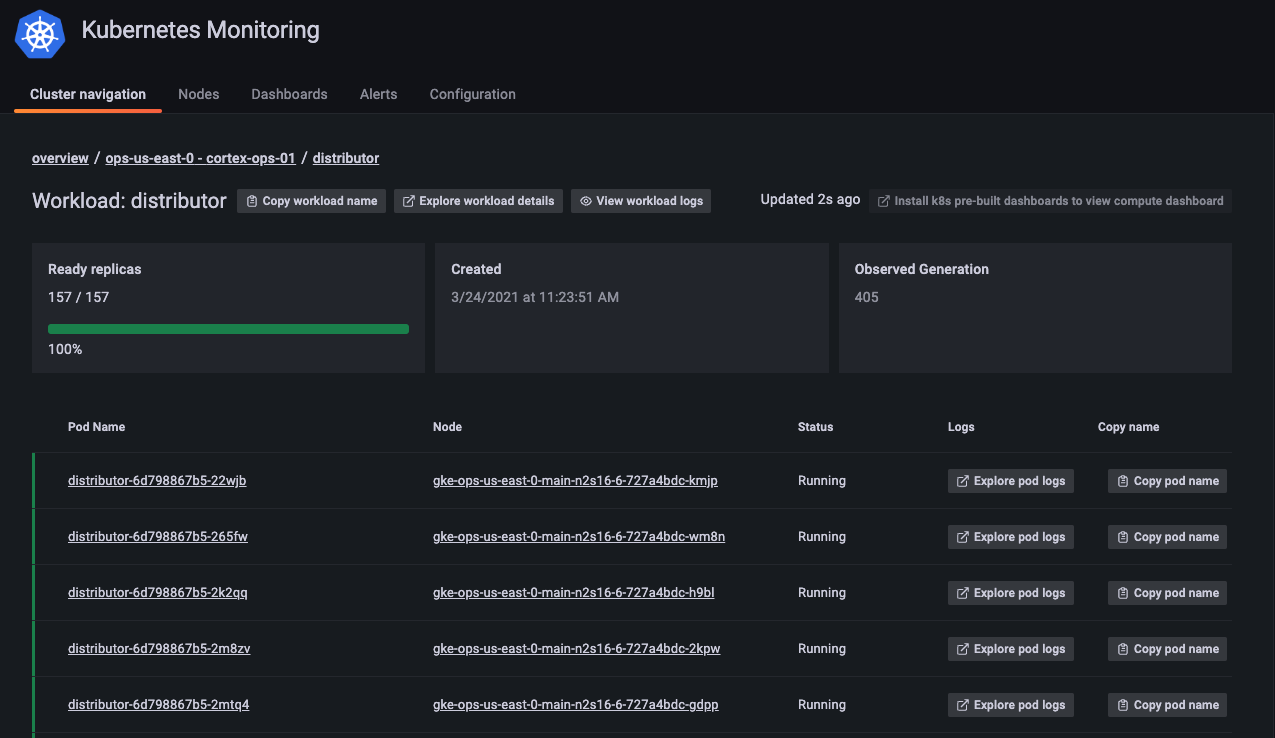Open pod distributor-6d798867b5-2m8zv
Screen dimensions: 1275x738
pos(159,649)
